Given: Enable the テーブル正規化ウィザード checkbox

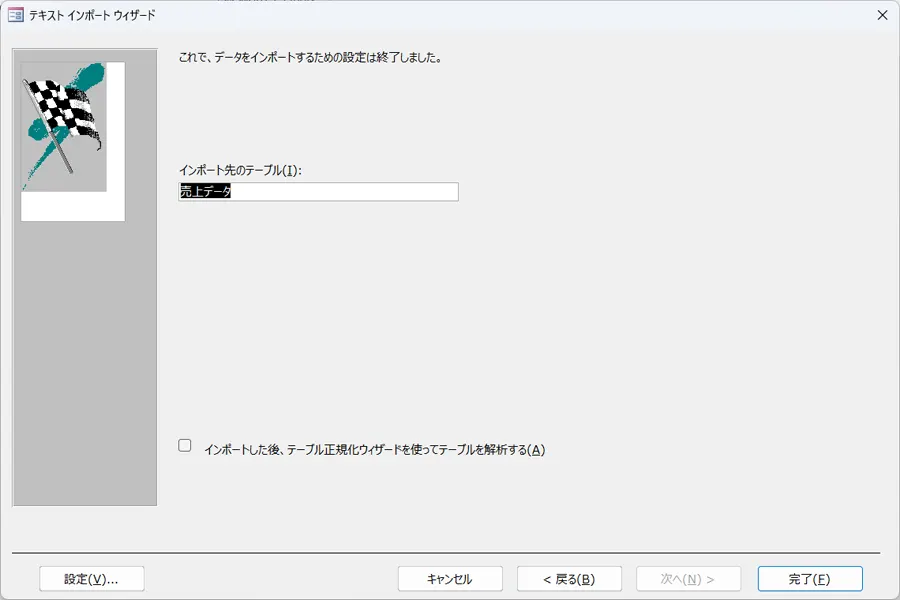Looking at the screenshot, I should pyautogui.click(x=185, y=446).
